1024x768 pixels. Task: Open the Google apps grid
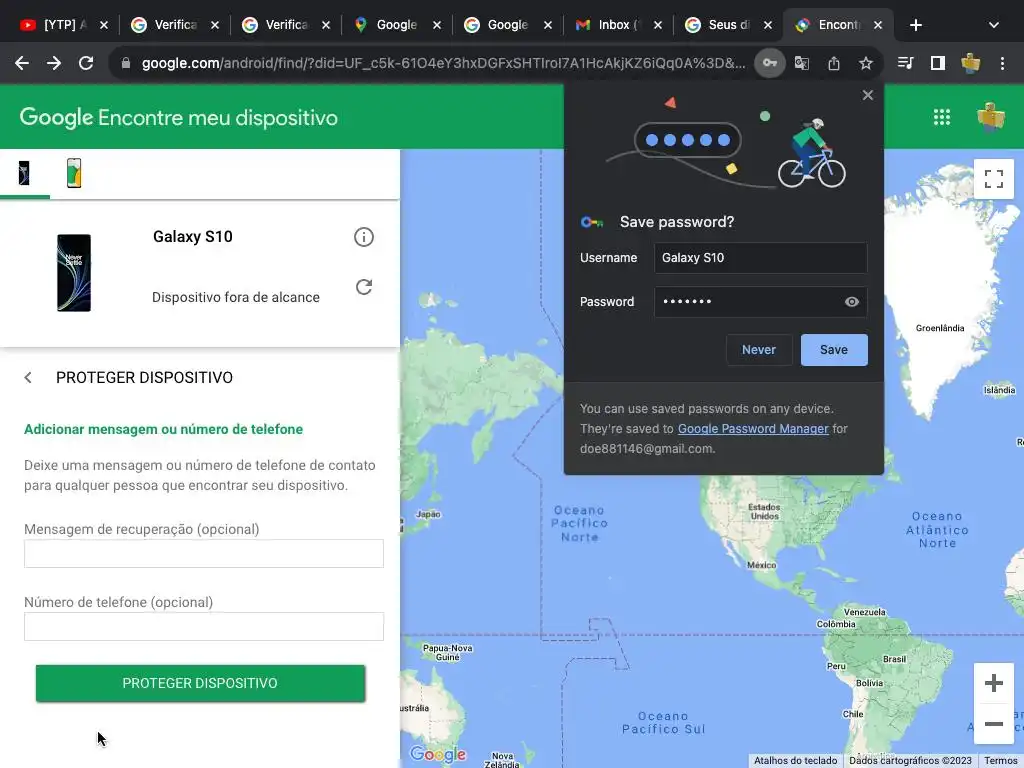(x=942, y=117)
